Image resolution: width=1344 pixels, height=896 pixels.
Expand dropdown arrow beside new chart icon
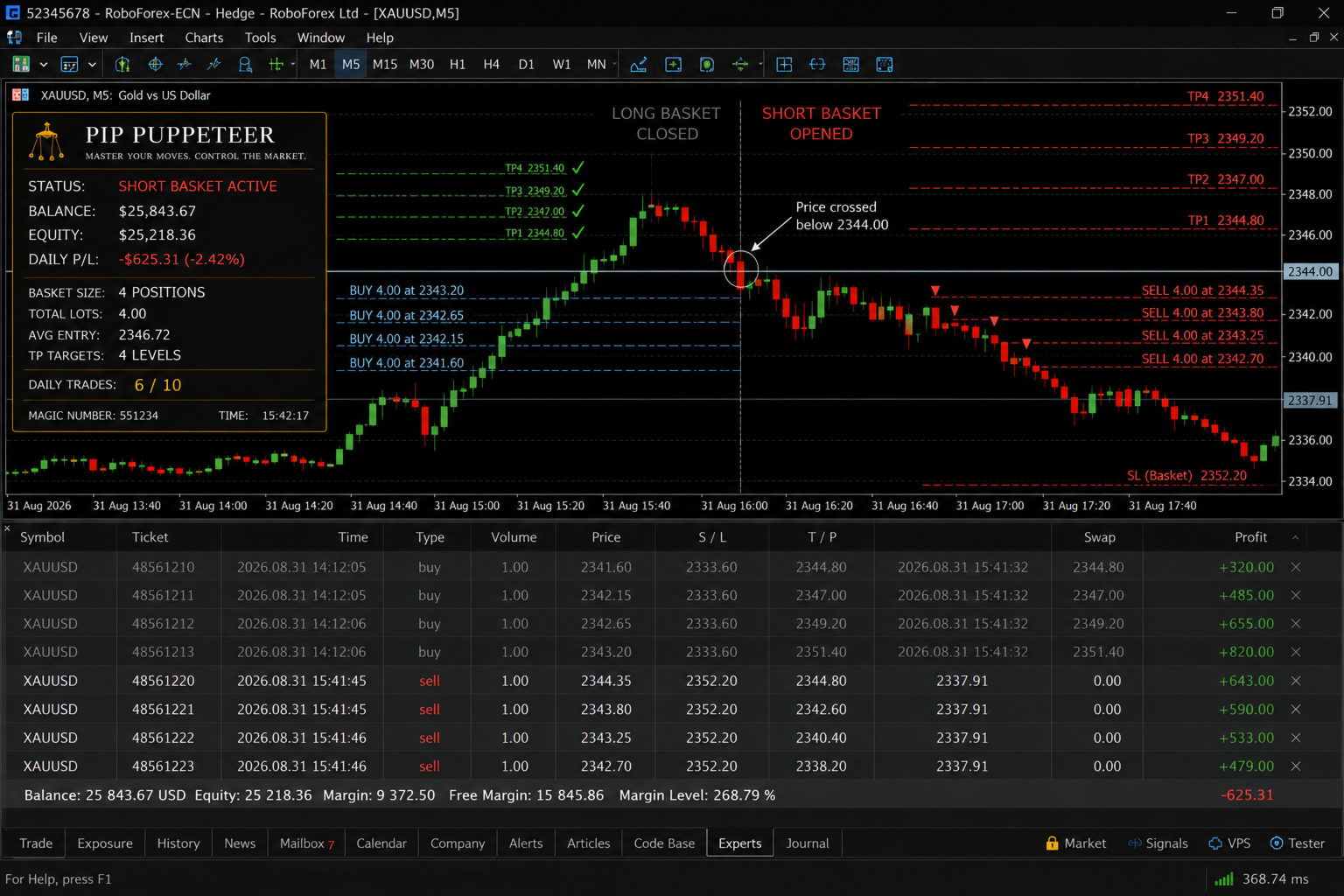pyautogui.click(x=43, y=64)
